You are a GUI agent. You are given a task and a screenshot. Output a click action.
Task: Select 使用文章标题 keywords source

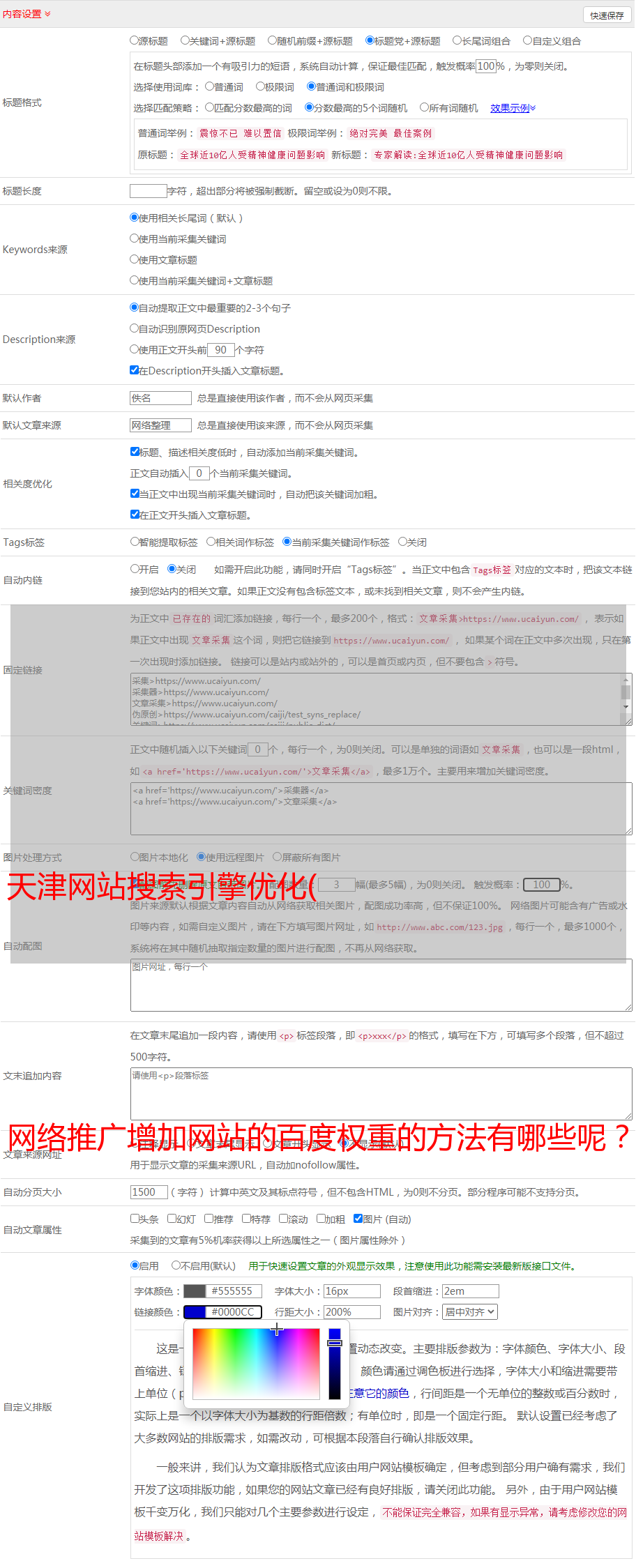(135, 259)
